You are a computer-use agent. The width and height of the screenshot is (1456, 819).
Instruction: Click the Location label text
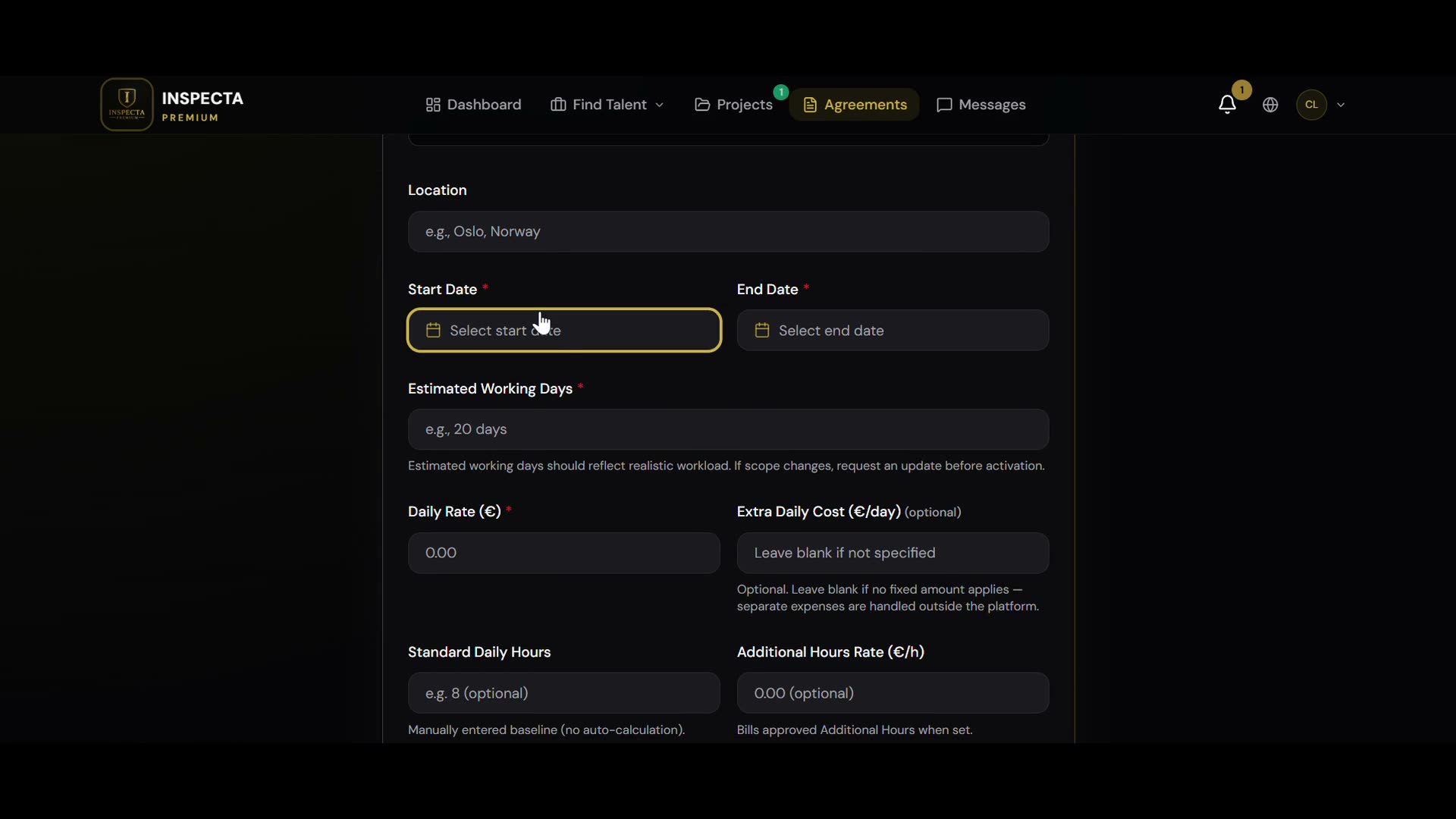pyautogui.click(x=438, y=190)
